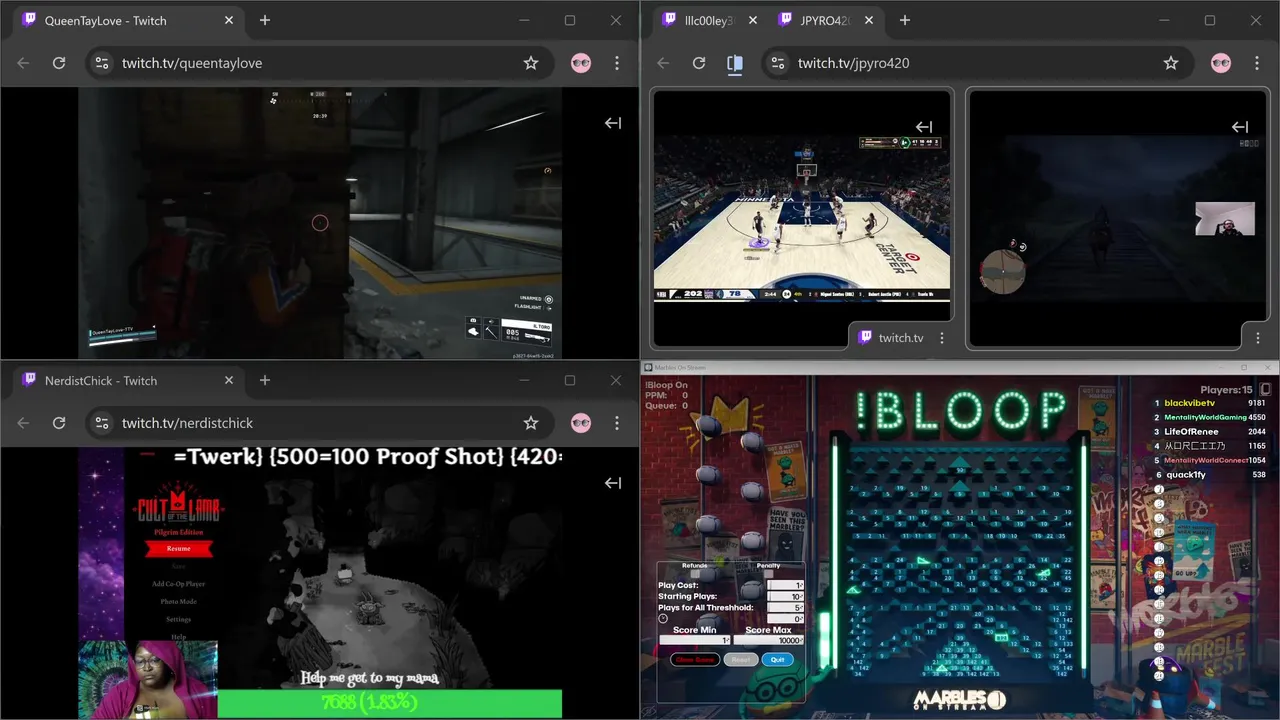
Task: Go back in the QueenTayLove window
Action: coord(23,63)
